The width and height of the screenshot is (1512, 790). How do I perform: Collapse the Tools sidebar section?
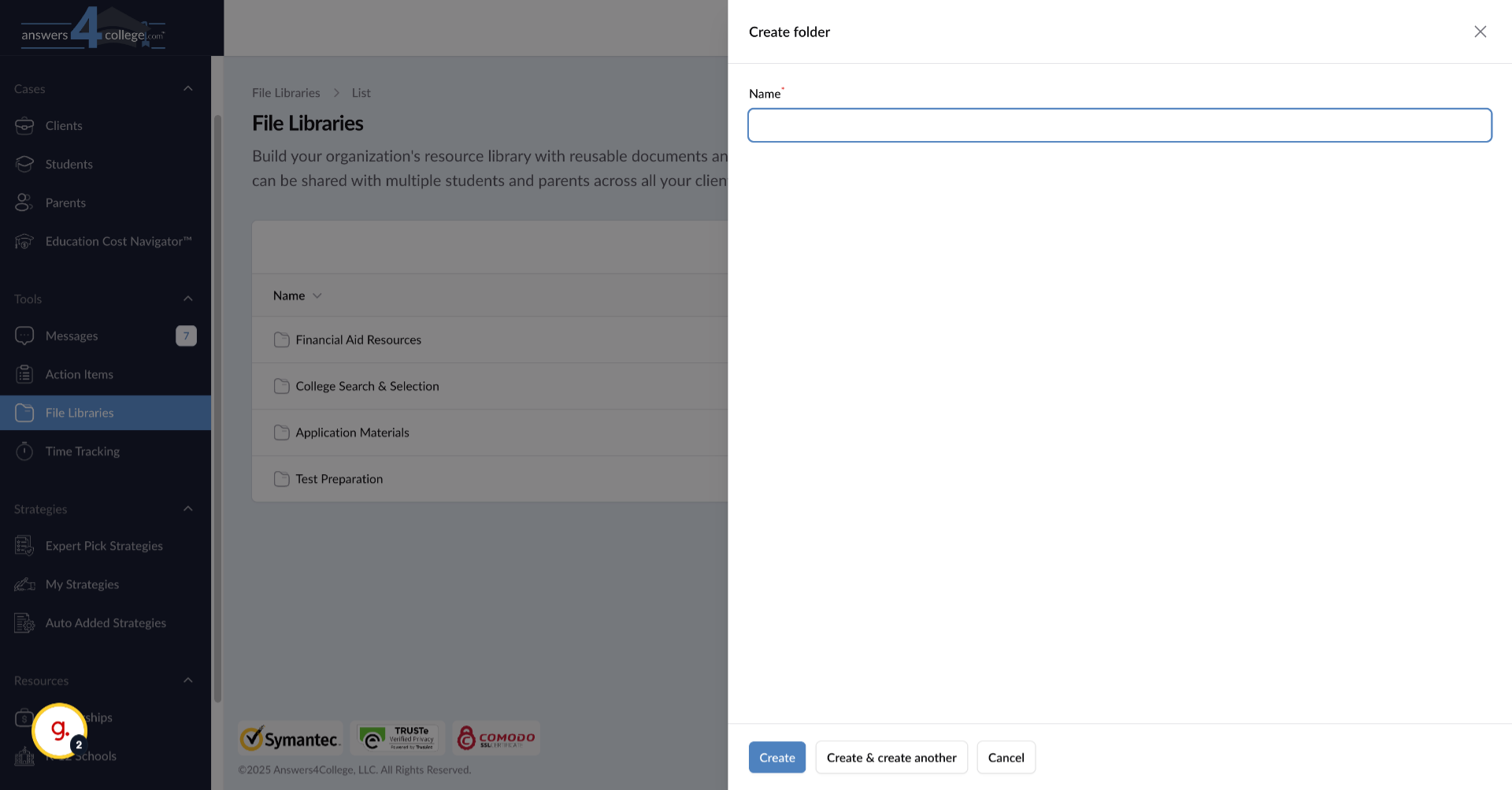[188, 299]
